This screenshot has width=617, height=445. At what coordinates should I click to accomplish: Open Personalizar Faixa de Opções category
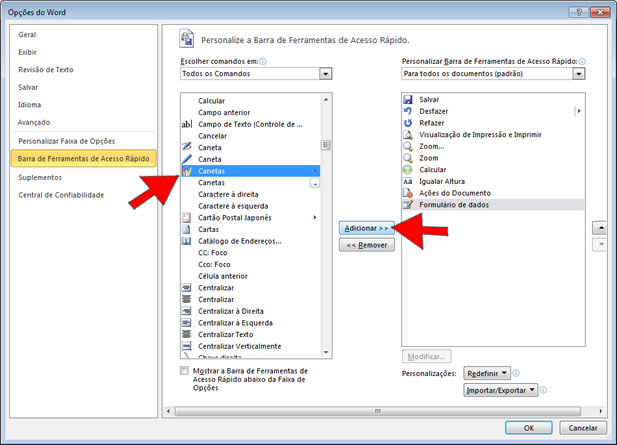pos(67,141)
